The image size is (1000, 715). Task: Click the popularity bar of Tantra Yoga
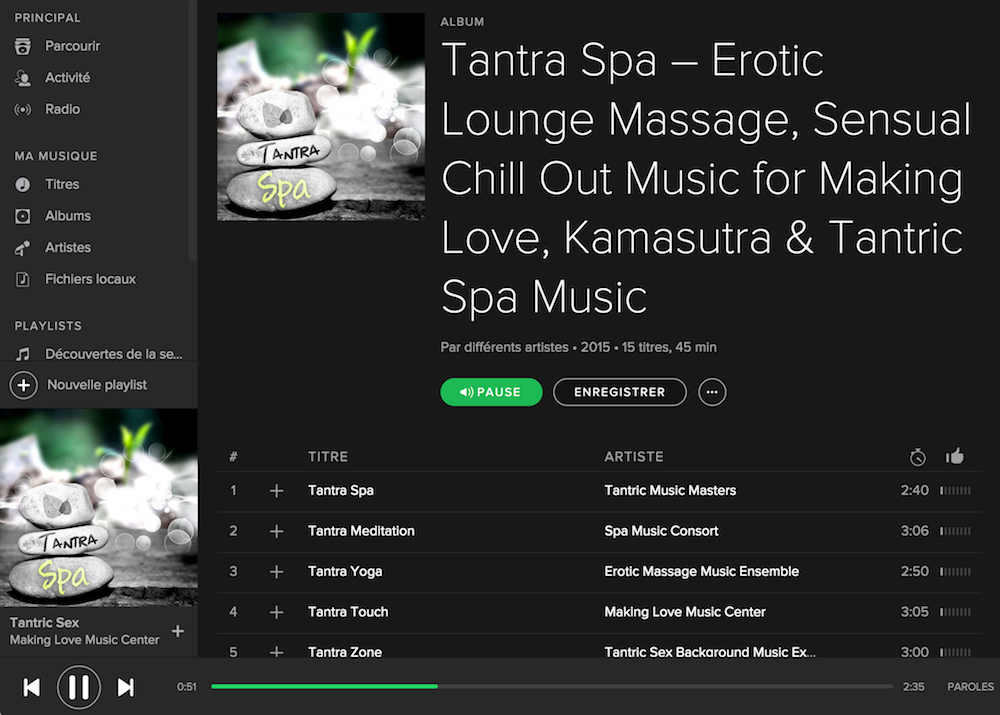click(x=955, y=571)
